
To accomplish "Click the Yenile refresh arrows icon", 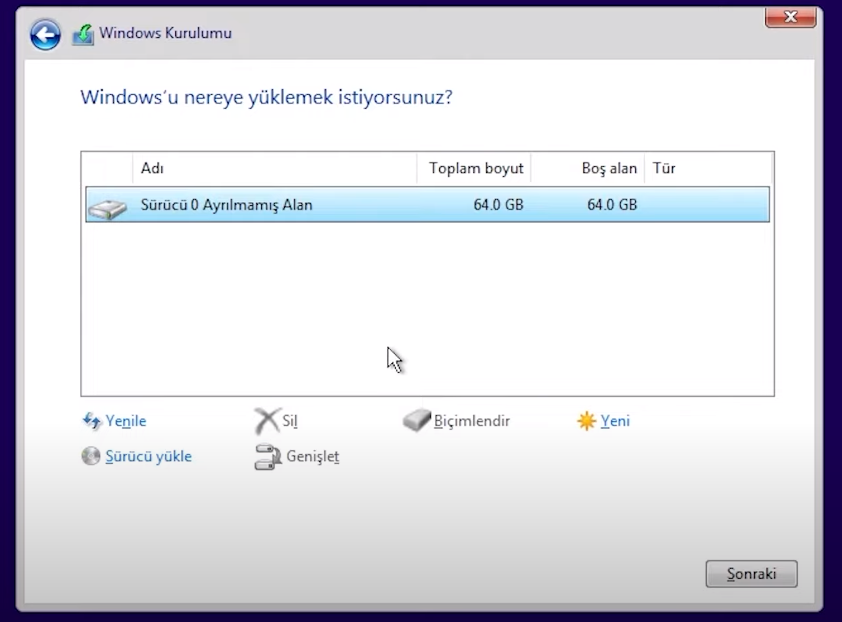I will pos(92,421).
